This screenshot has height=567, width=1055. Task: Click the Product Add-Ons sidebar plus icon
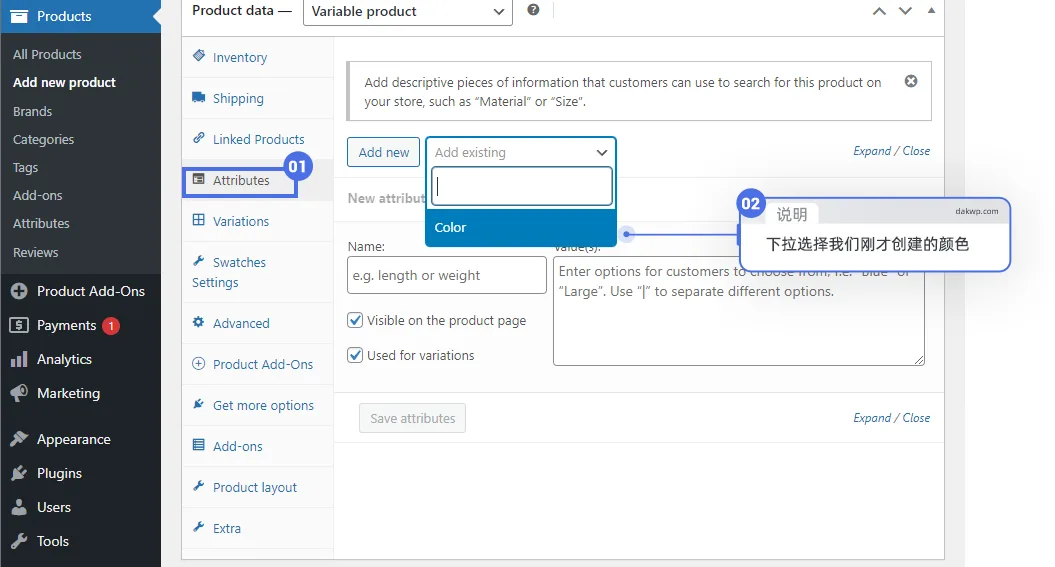click(19, 291)
